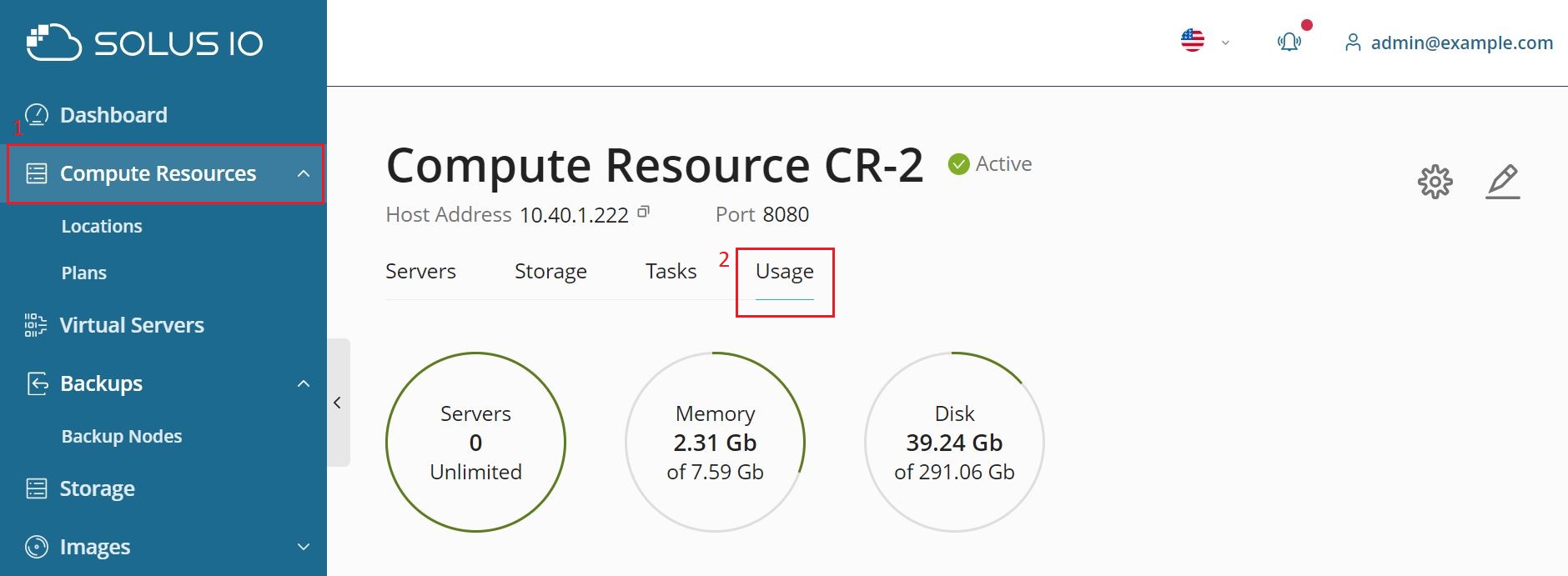Copy the host address with copy icon

click(x=643, y=213)
